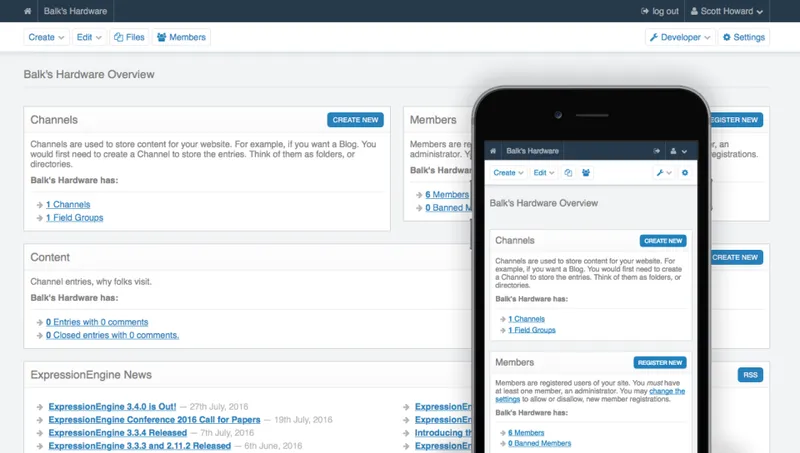Open the change the settings link on phone
The image size is (800, 453).
pos(667,391)
